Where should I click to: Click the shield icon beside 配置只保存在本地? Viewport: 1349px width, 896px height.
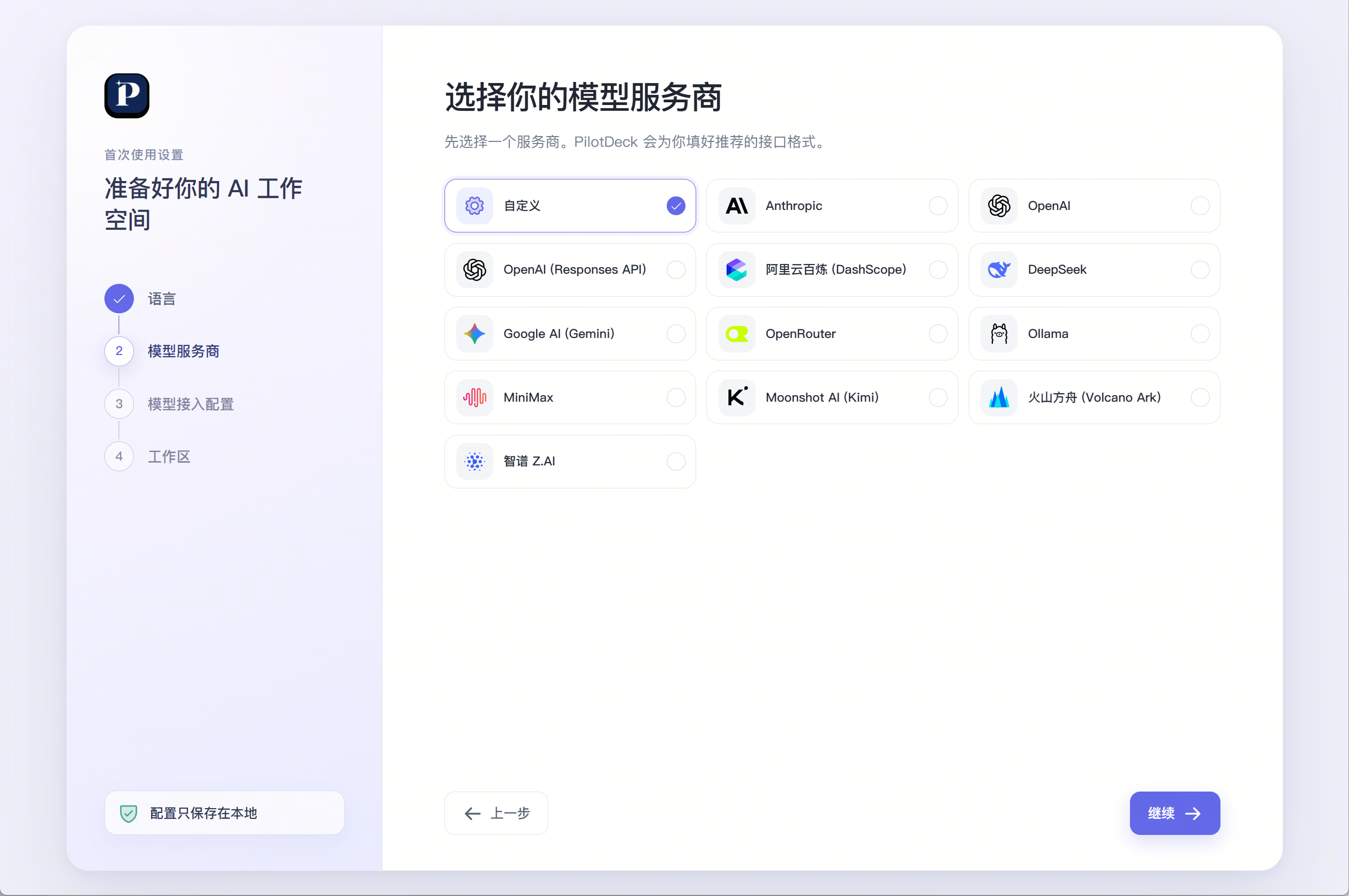pos(129,813)
